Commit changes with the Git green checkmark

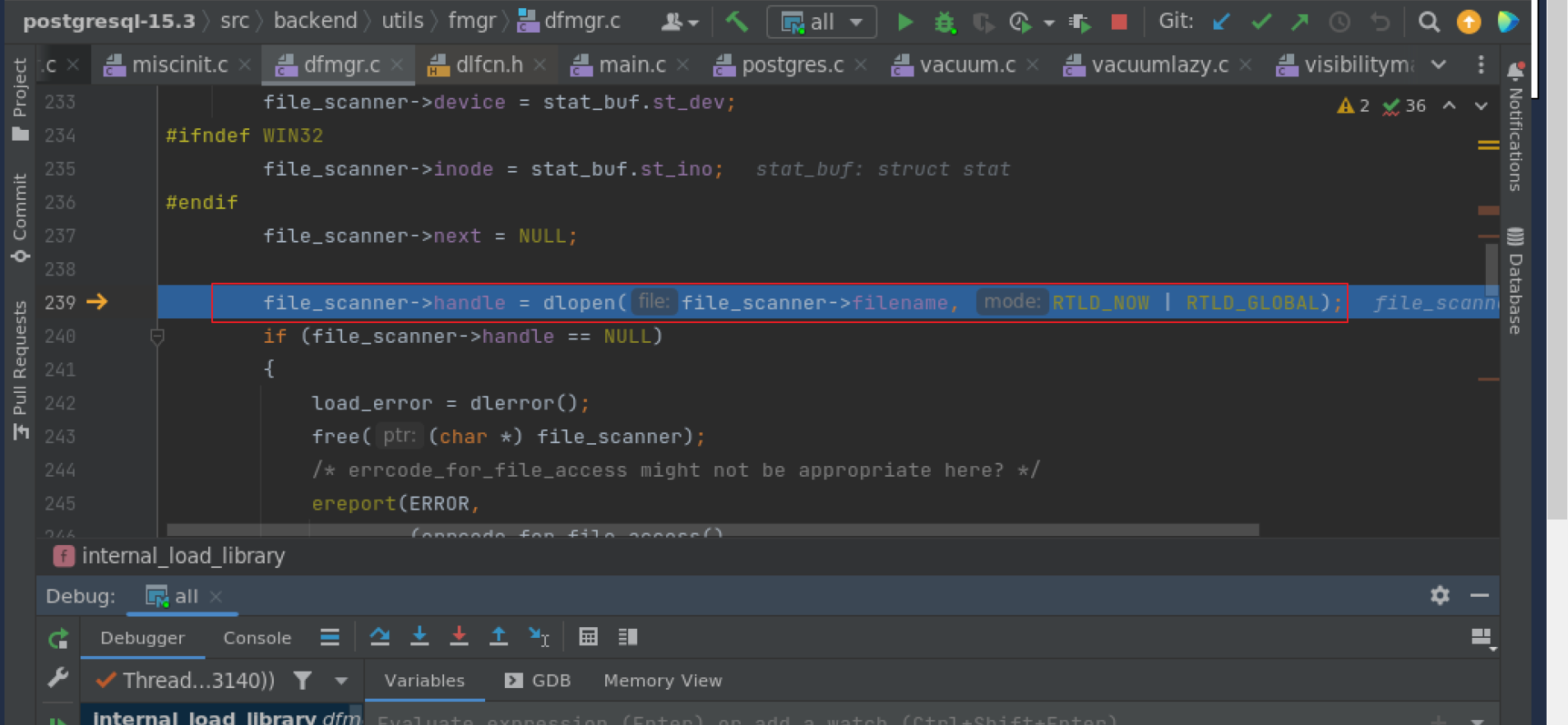pyautogui.click(x=1260, y=22)
